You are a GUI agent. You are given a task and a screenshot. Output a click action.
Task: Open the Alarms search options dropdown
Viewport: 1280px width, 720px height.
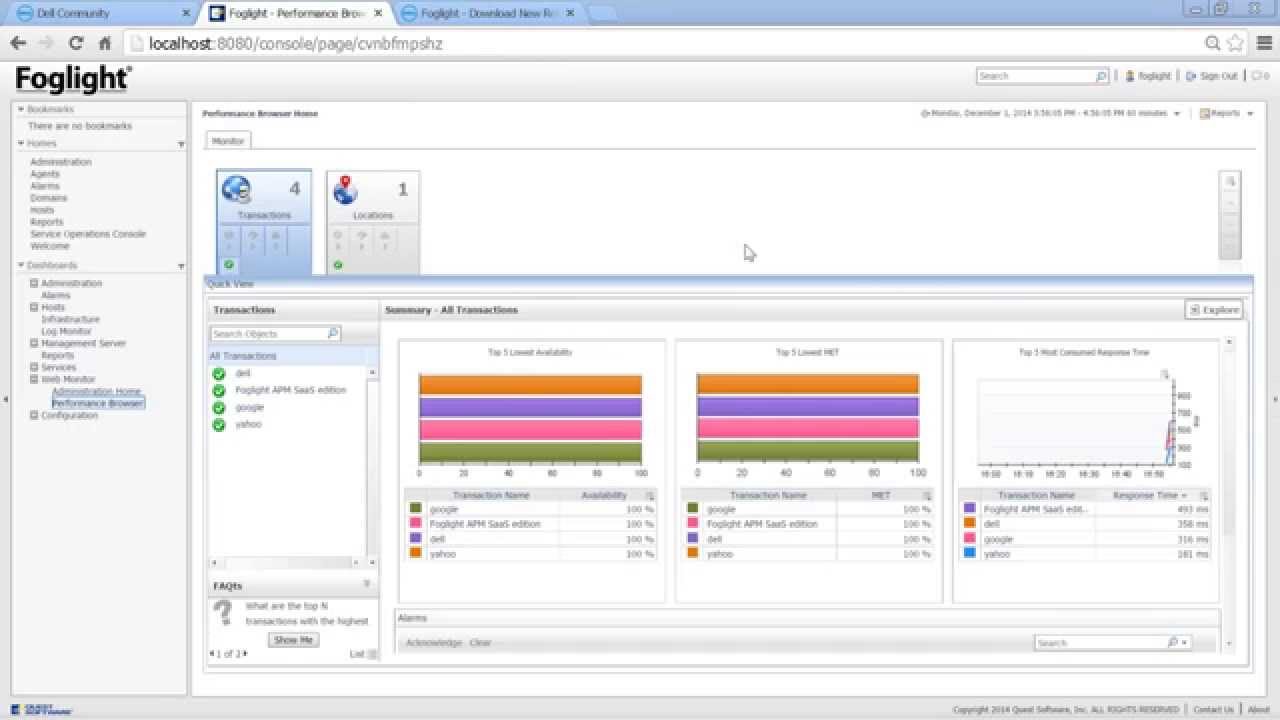coord(1185,643)
